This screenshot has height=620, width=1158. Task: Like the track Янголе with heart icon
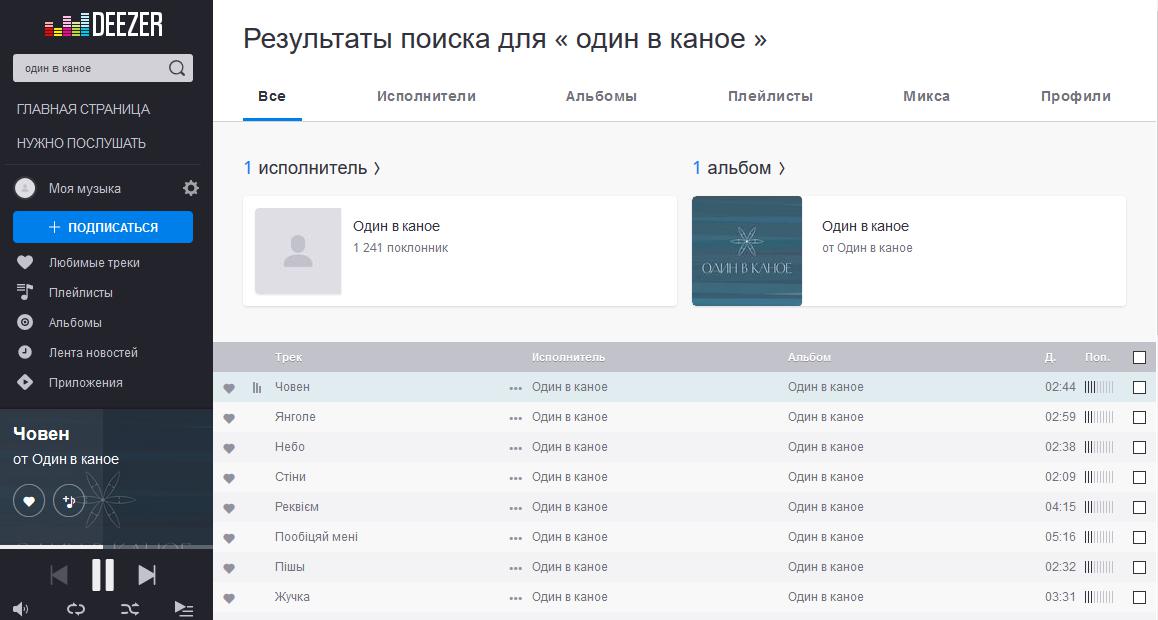coord(229,418)
